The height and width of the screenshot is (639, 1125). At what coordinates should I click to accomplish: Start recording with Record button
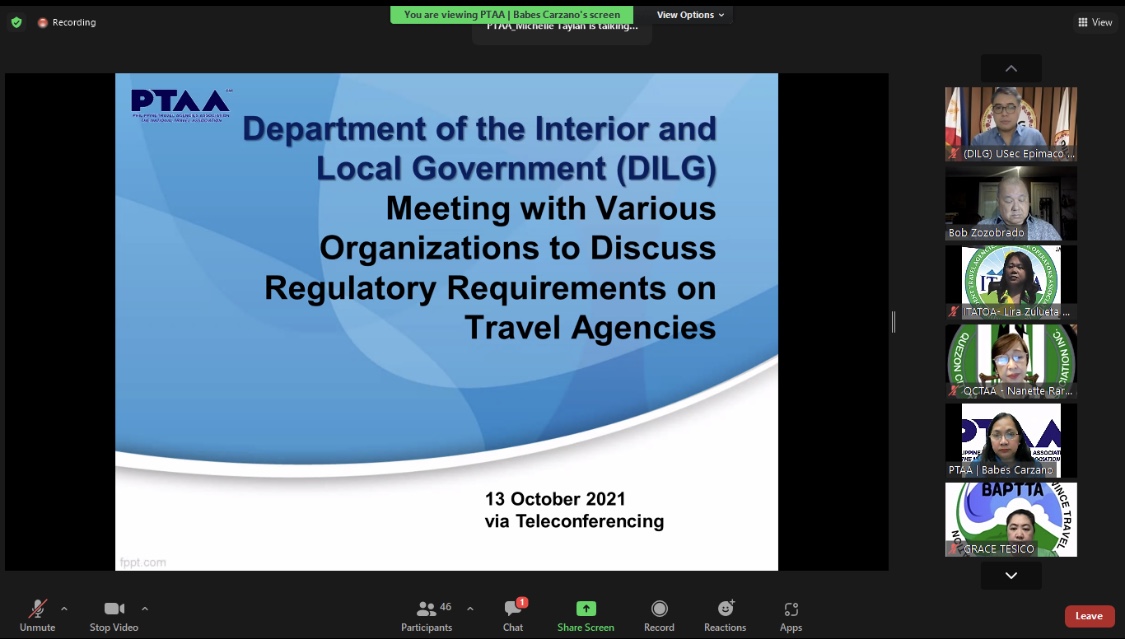pyautogui.click(x=659, y=615)
